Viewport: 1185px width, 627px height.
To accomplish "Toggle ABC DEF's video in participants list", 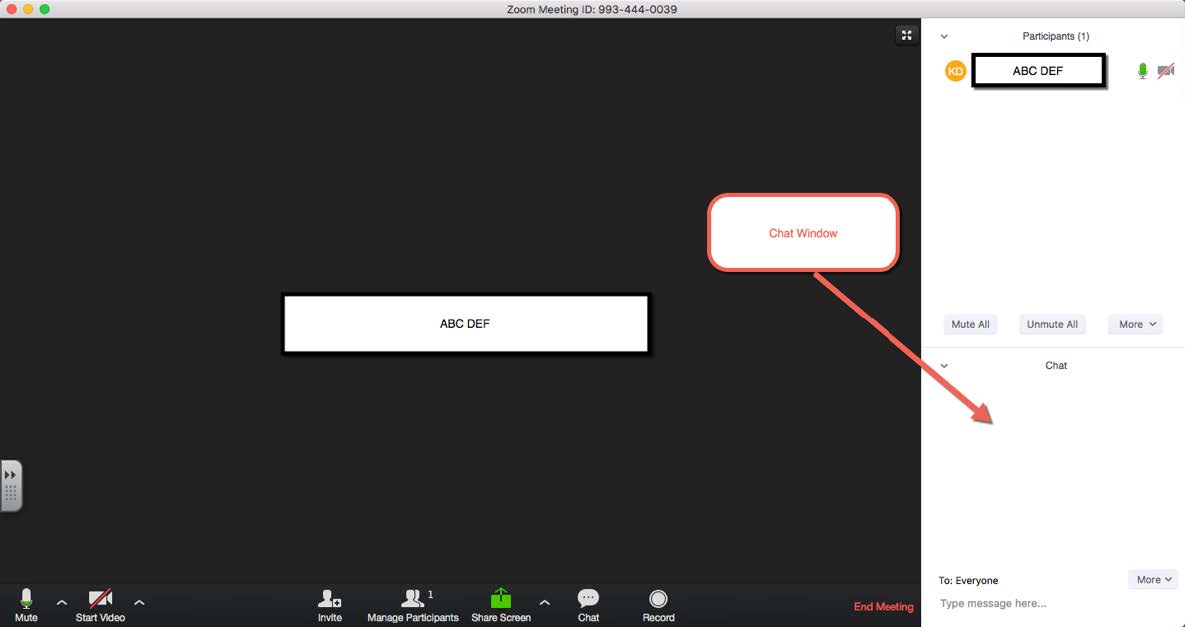I will (x=1166, y=70).
